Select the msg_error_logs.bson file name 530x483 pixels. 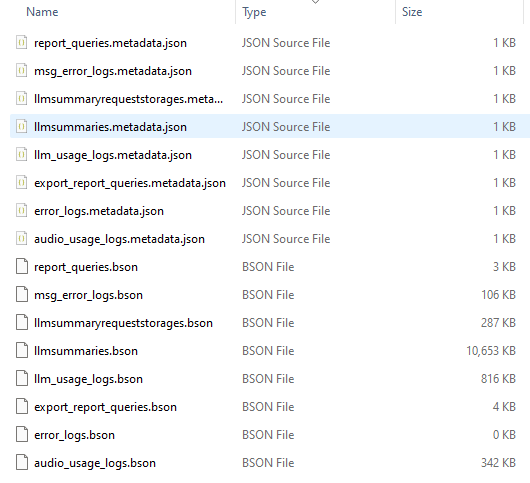click(x=88, y=295)
